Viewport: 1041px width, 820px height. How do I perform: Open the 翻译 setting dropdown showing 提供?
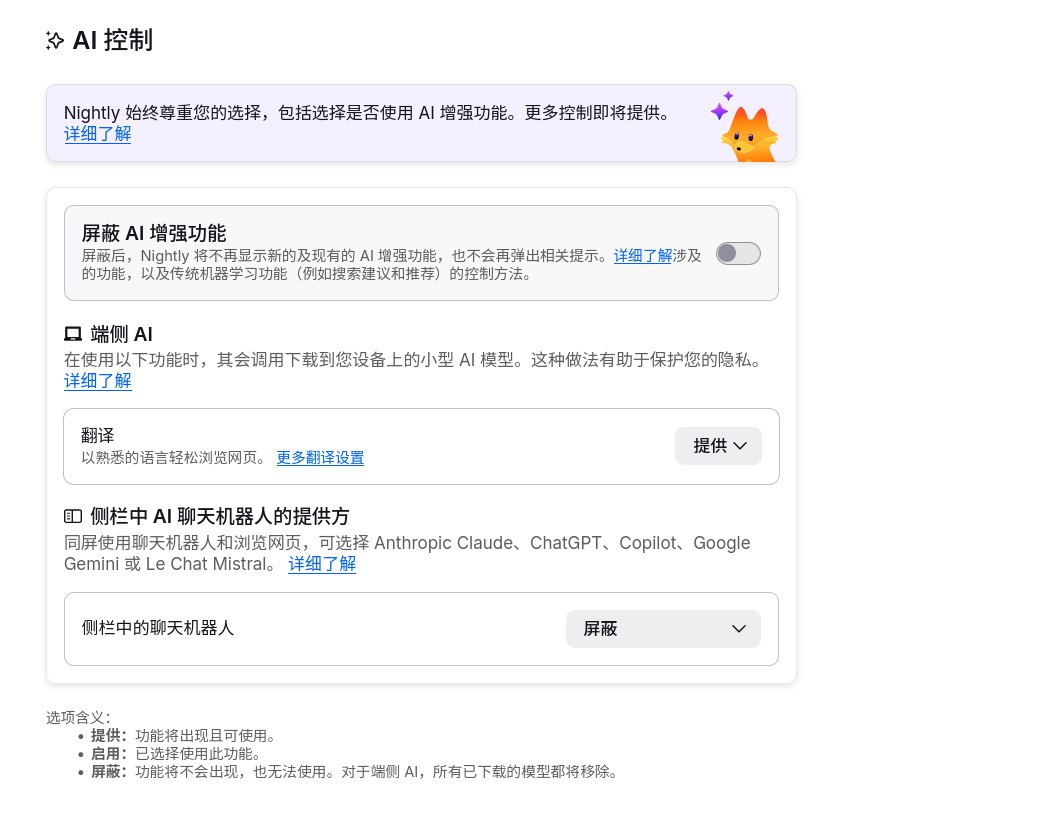point(718,446)
